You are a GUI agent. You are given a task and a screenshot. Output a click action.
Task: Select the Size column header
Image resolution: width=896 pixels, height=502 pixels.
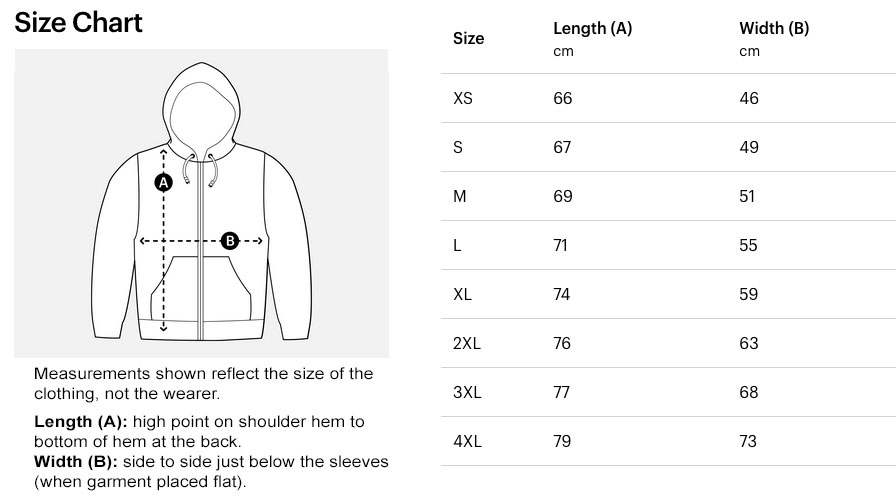point(469,38)
